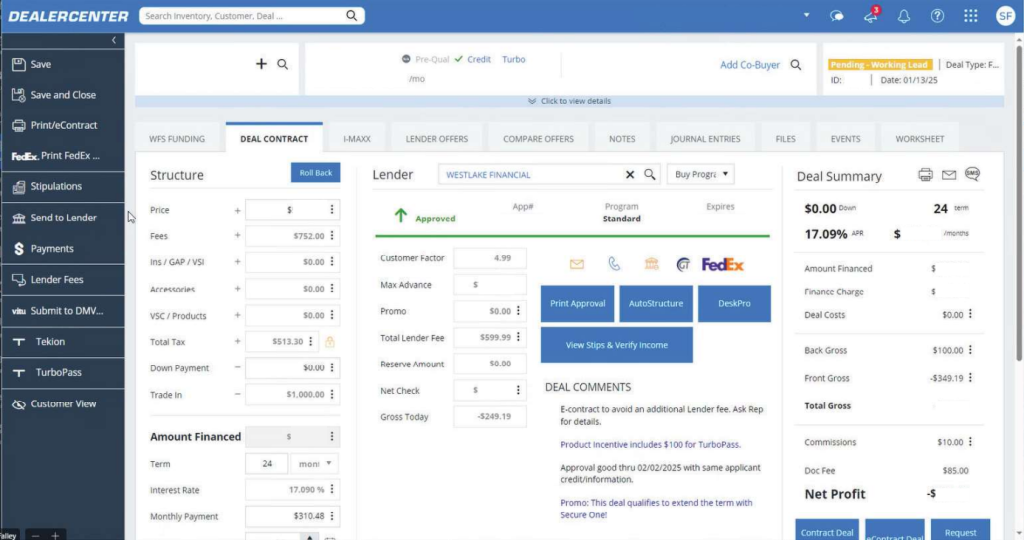
Task: Click the DeskPro button
Action: [x=734, y=304]
